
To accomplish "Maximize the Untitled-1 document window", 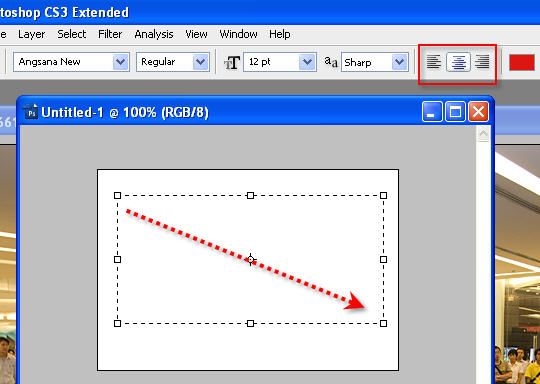I will coord(455,112).
